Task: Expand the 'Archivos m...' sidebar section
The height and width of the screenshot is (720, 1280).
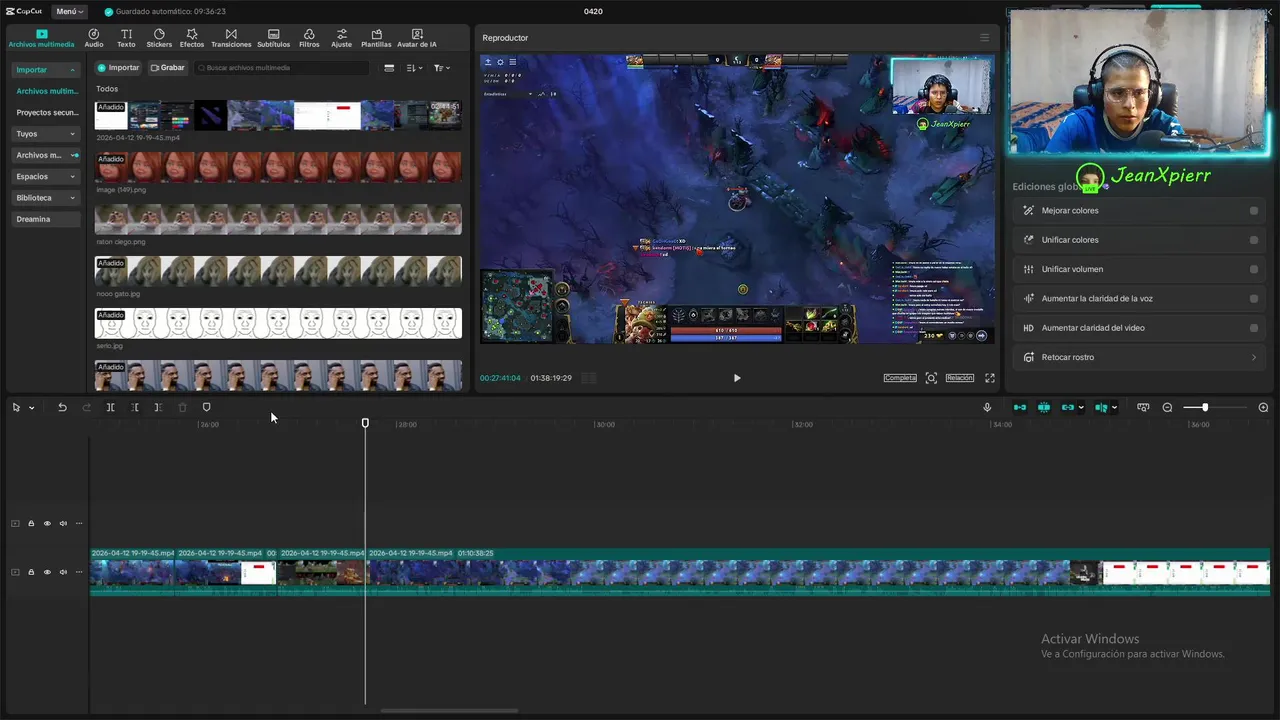Action: coord(45,155)
